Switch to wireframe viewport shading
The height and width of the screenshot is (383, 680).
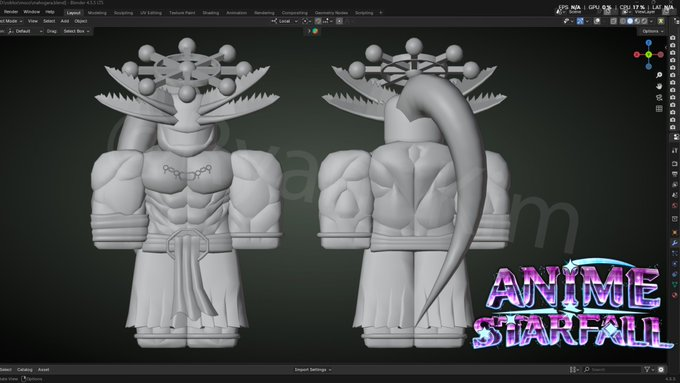pos(623,21)
